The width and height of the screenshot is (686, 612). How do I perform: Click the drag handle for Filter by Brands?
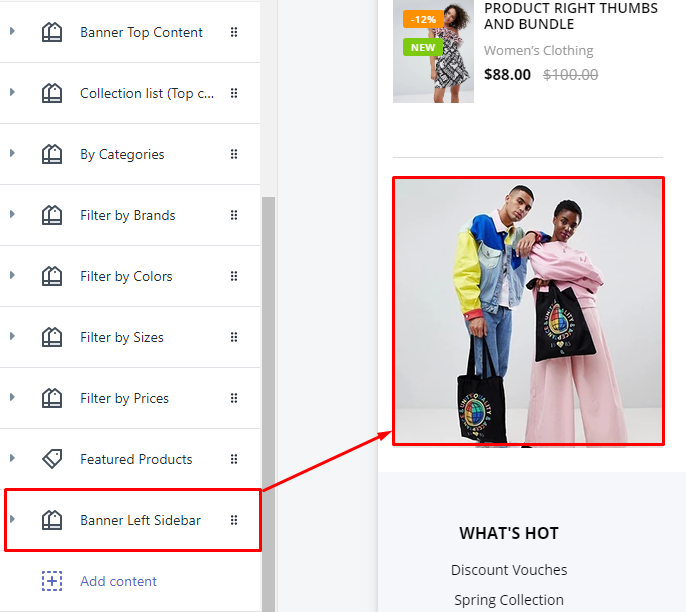tap(234, 215)
